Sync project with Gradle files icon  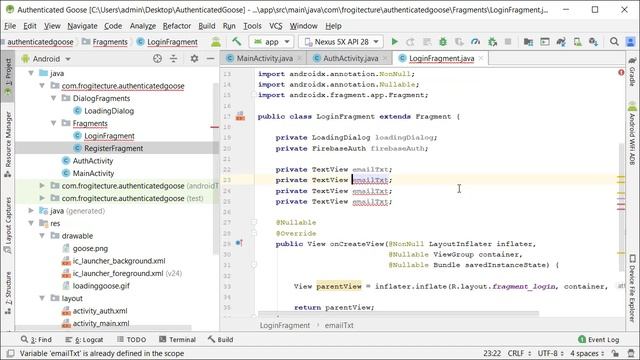pyautogui.click(x=561, y=42)
